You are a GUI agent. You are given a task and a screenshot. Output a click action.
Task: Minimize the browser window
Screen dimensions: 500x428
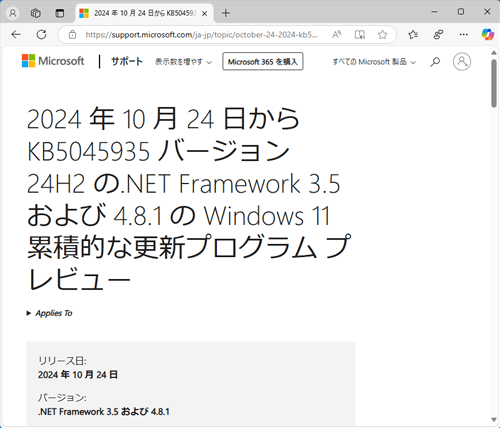434,12
